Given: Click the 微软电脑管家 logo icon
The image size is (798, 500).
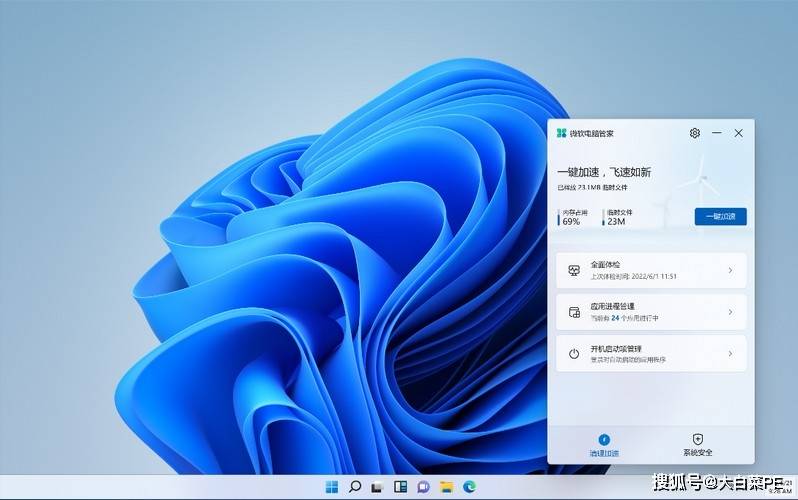Looking at the screenshot, I should (x=561, y=133).
